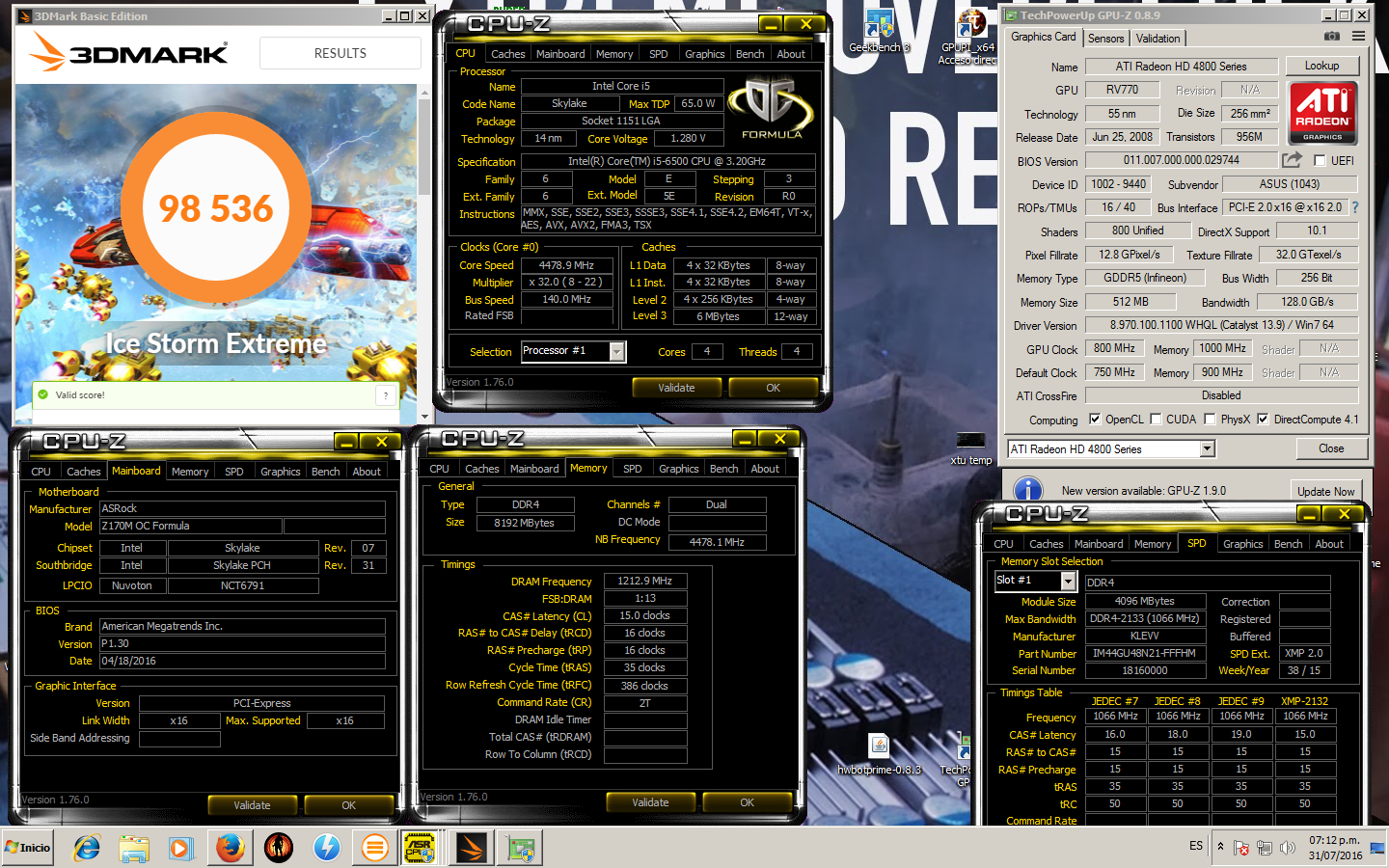The image size is (1389, 868).
Task: Click the Close button in GPU-Z
Action: (x=1331, y=448)
